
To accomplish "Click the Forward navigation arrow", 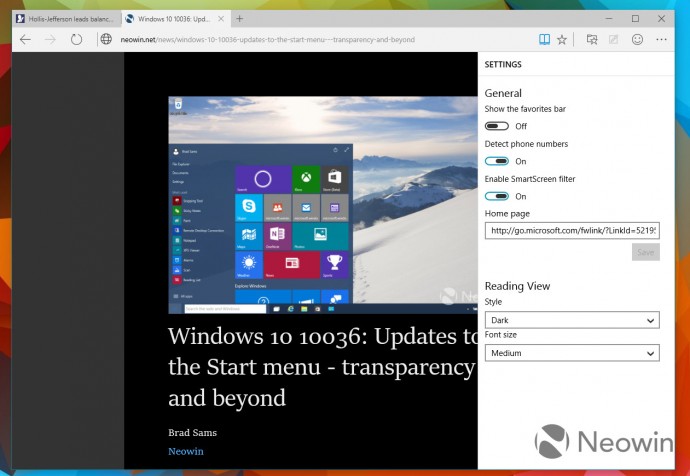I will click(x=50, y=39).
